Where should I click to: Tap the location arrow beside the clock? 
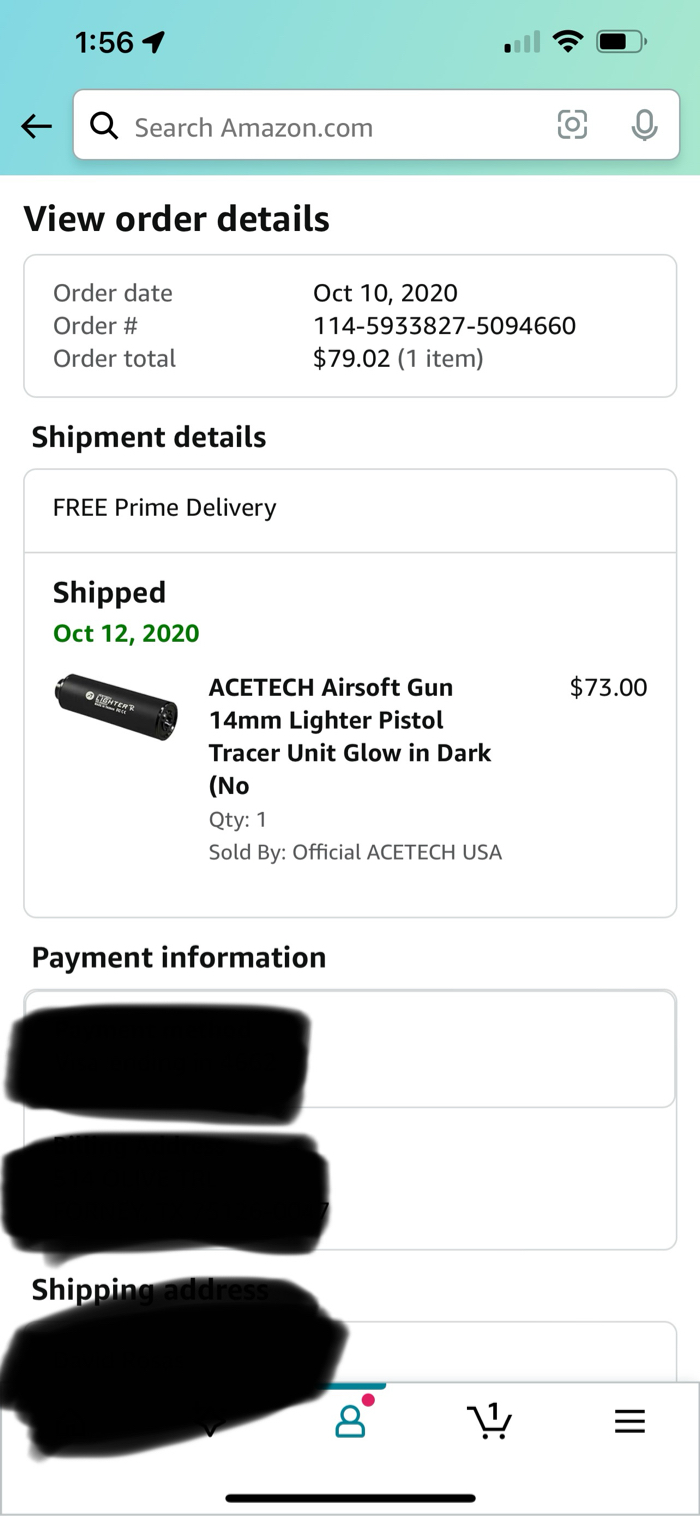pyautogui.click(x=153, y=42)
